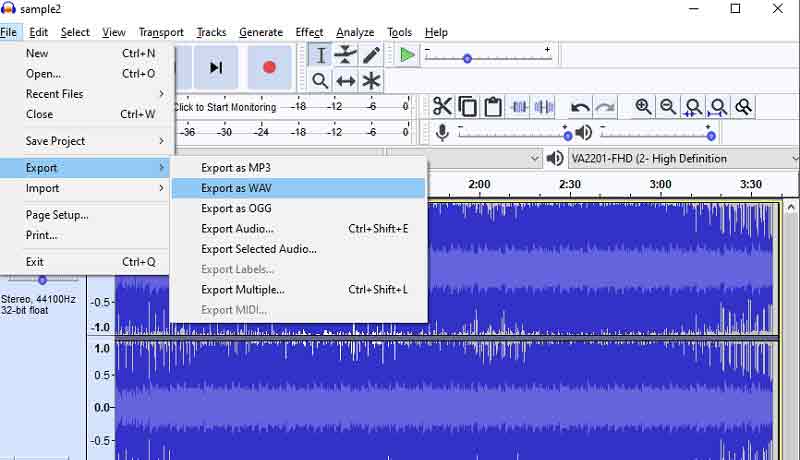Screen dimensions: 800x460
Task: Click the Paste clipboard icon
Action: point(493,107)
